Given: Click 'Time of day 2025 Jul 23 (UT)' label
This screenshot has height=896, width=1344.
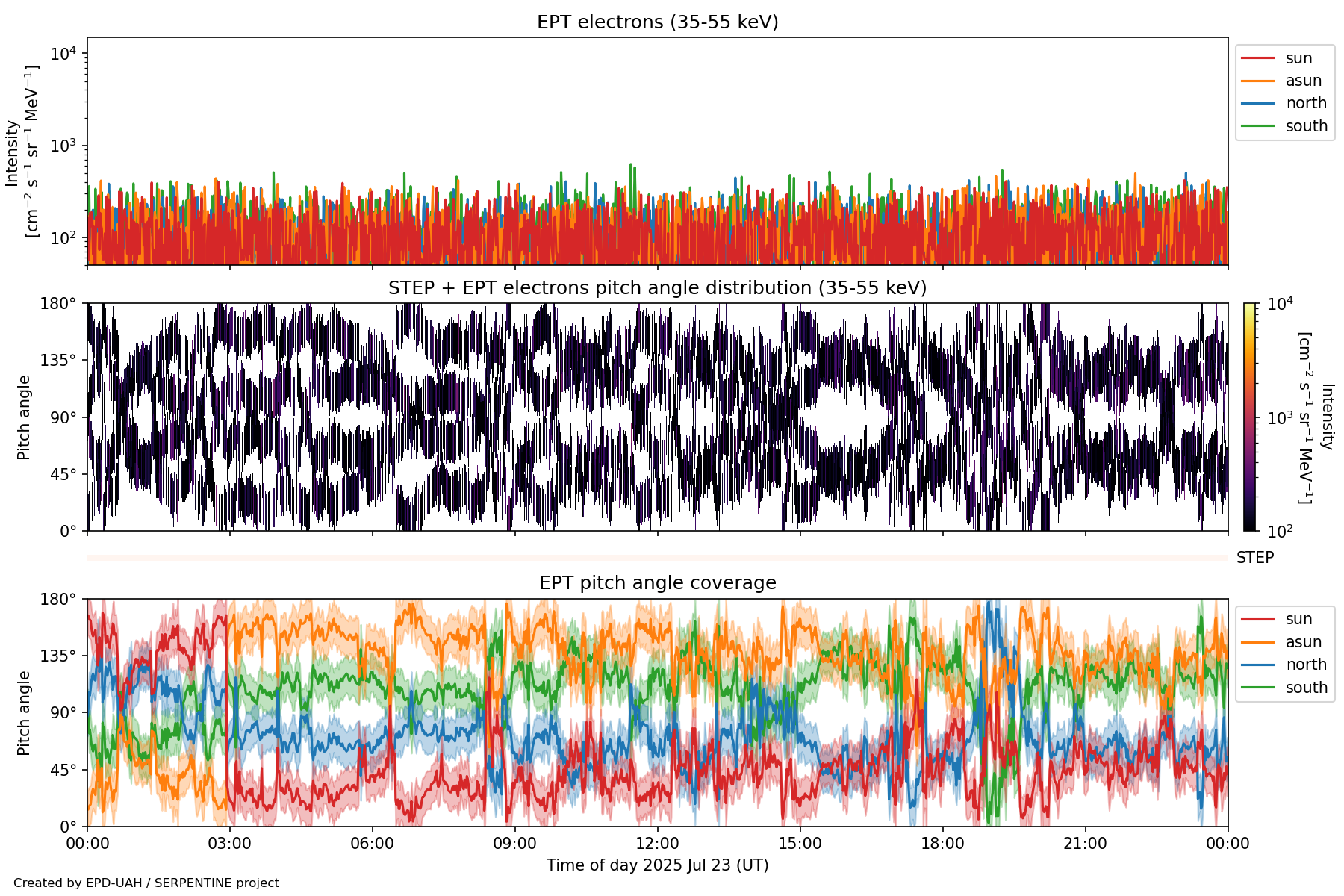Looking at the screenshot, I should point(657,865).
